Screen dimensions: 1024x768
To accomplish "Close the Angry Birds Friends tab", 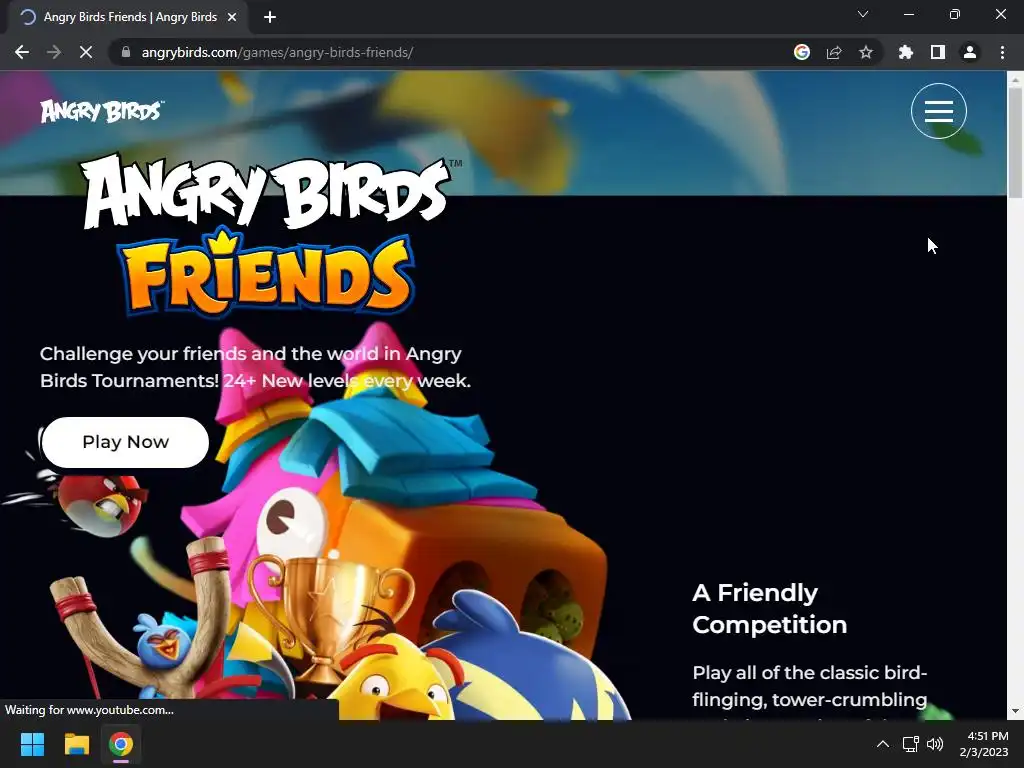I will [x=232, y=18].
